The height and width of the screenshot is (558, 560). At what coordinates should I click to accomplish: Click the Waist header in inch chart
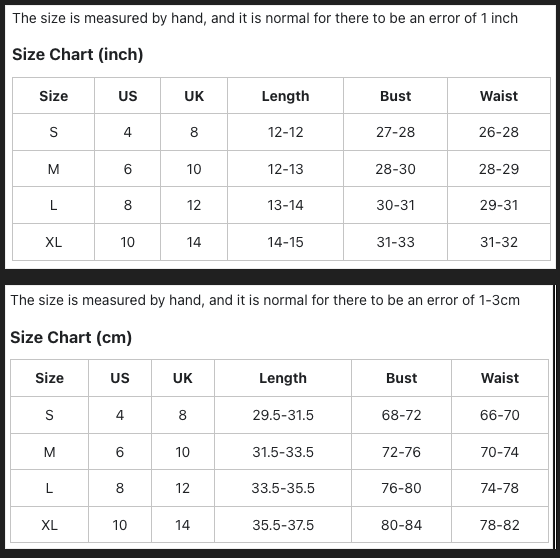(x=499, y=96)
